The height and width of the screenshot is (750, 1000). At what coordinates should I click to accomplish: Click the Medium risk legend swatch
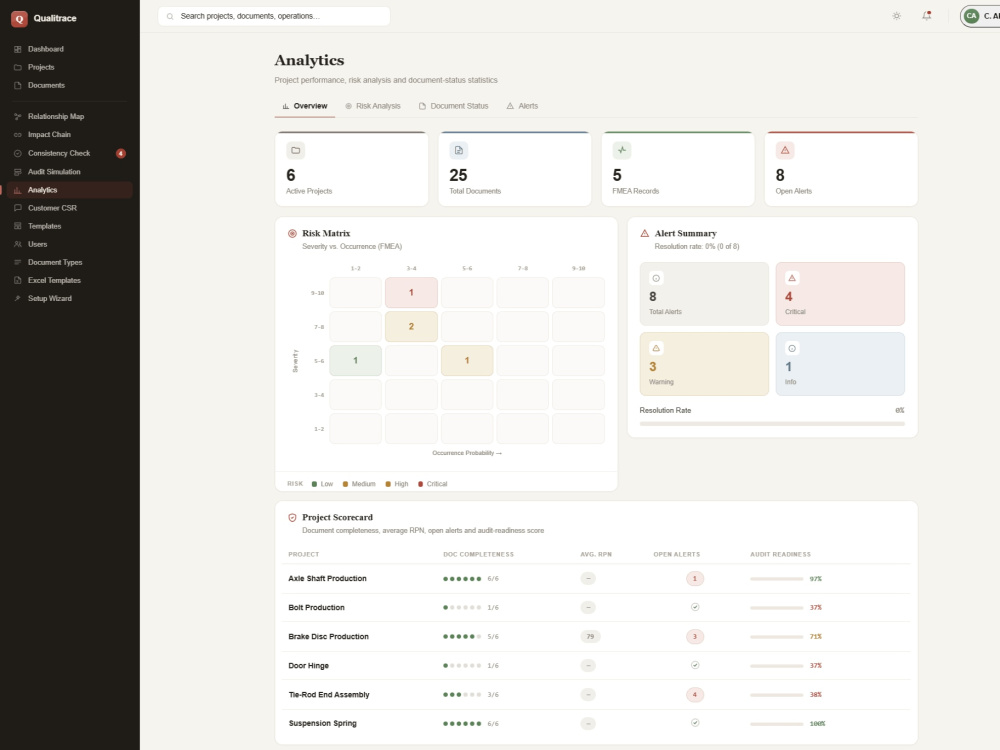click(x=346, y=484)
